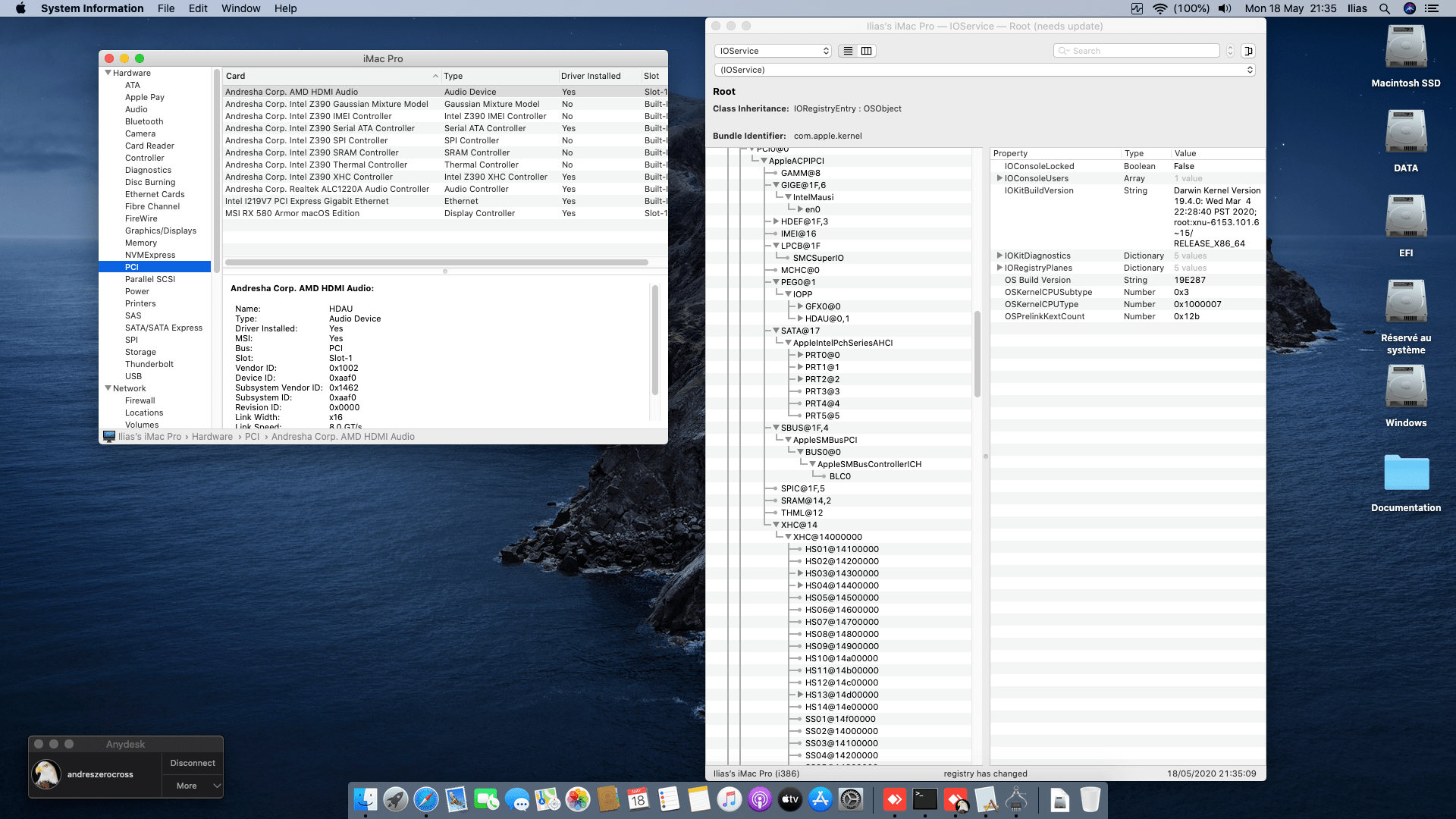Click the Wi-Fi status icon in the menu bar

point(1160,8)
